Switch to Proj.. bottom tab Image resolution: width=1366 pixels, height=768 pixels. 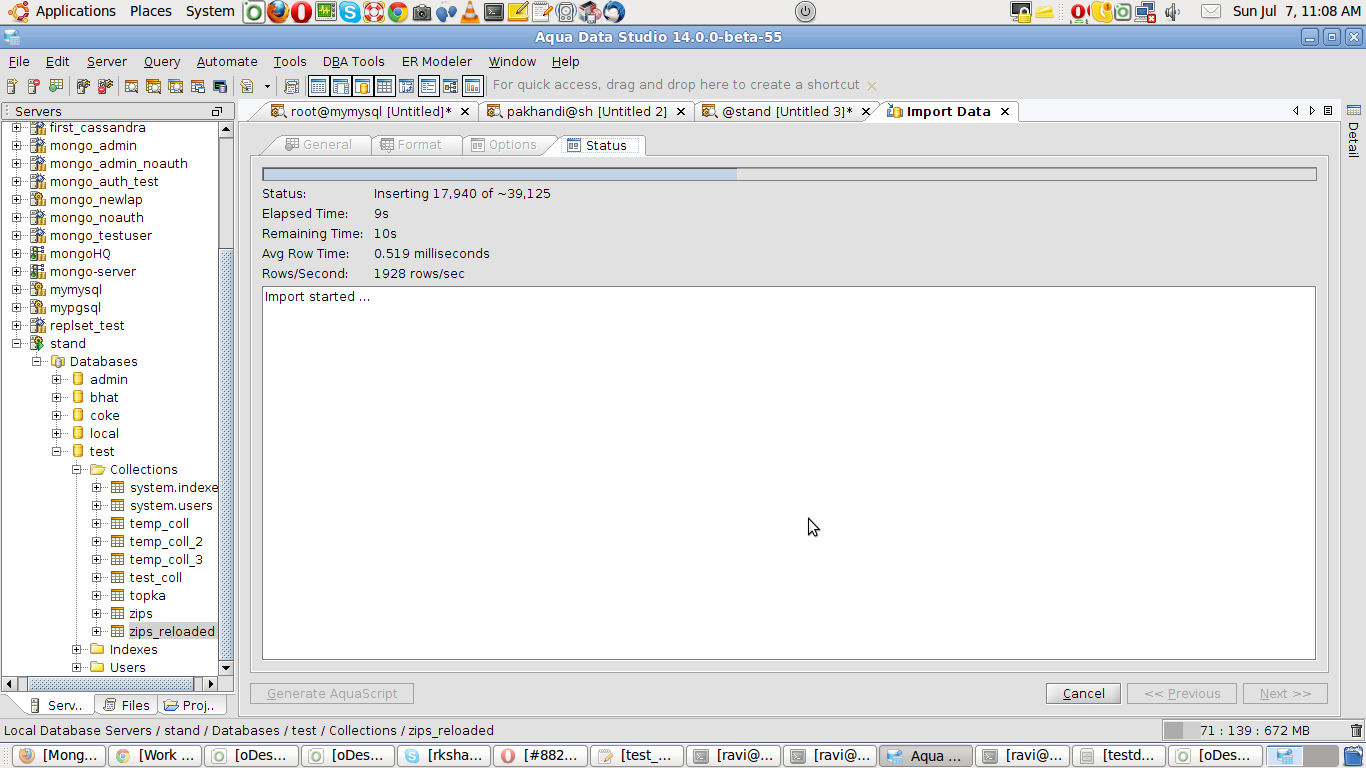[190, 705]
